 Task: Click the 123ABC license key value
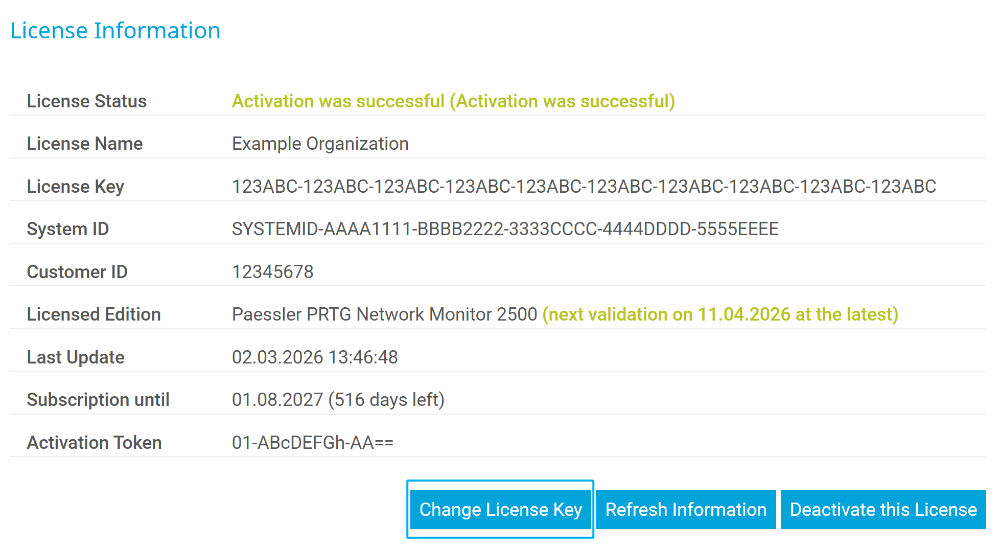pyautogui.click(x=584, y=187)
